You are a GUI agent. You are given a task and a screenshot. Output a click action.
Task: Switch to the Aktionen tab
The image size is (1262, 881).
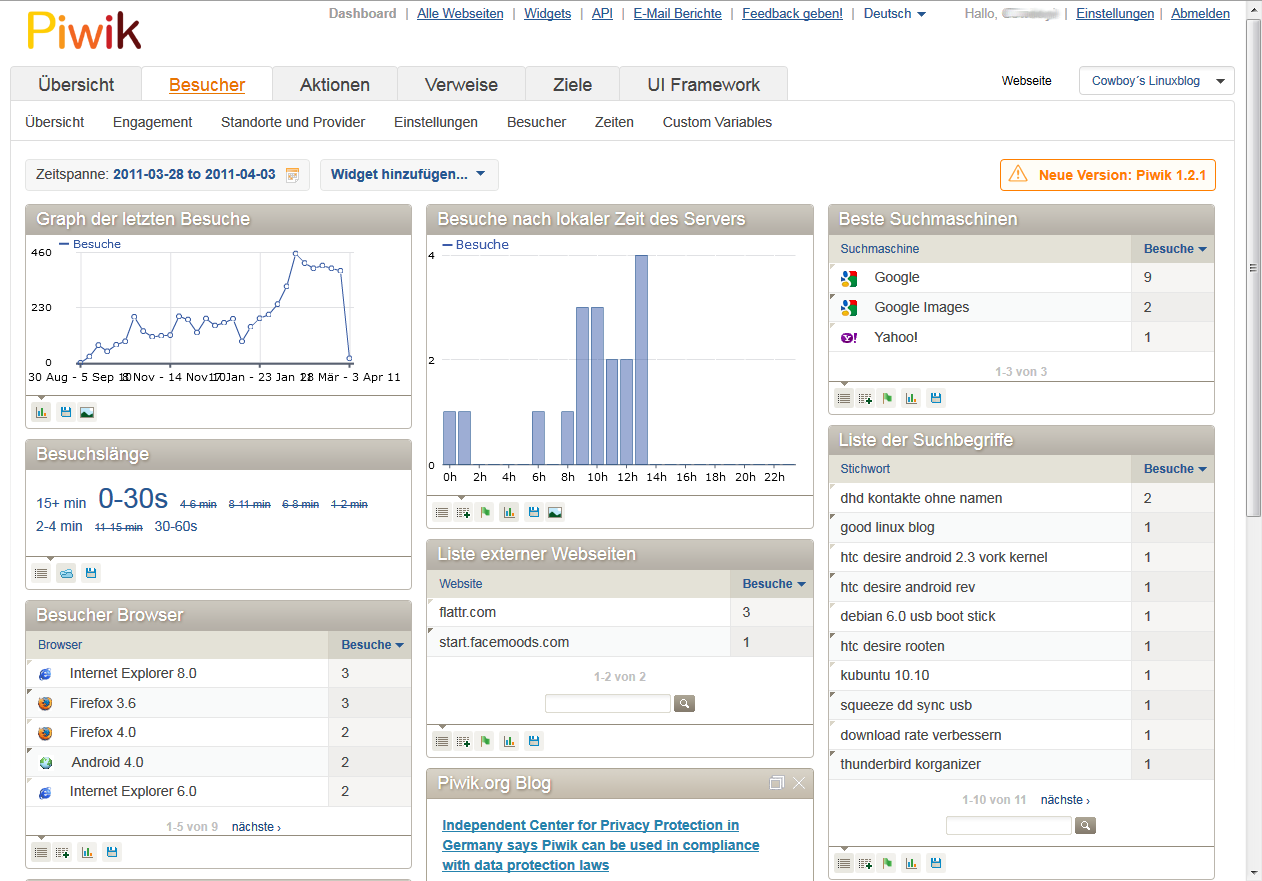pyautogui.click(x=335, y=85)
